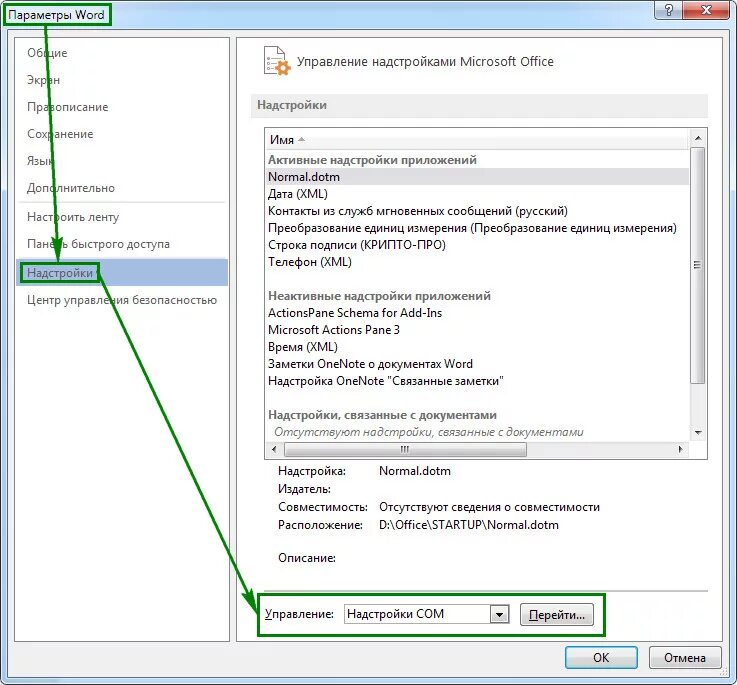The width and height of the screenshot is (737, 685).
Task: Click the horizontal scrollbar left arrow
Action: tap(274, 449)
